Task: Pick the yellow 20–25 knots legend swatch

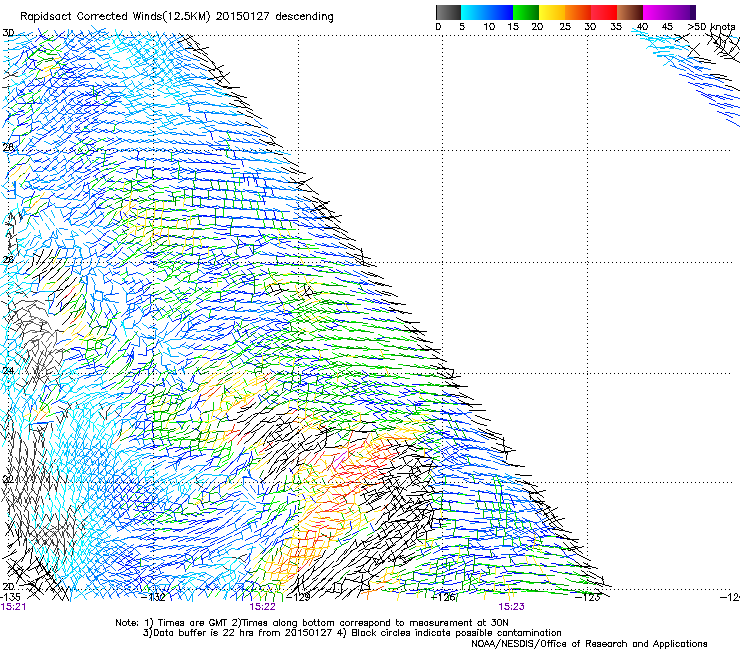Action: (x=552, y=12)
